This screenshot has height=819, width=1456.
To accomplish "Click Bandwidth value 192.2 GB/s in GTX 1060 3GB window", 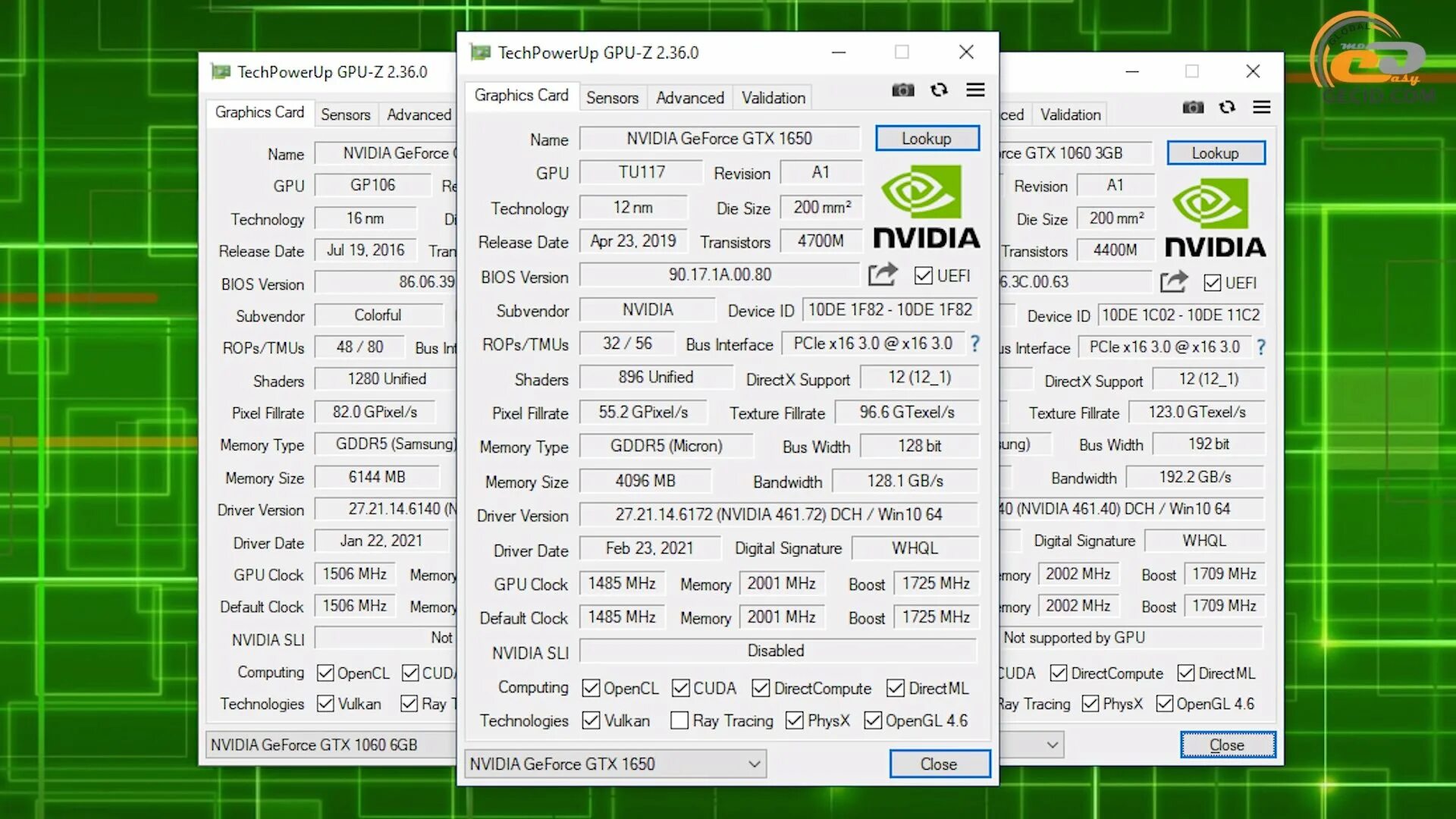I will pyautogui.click(x=1195, y=477).
